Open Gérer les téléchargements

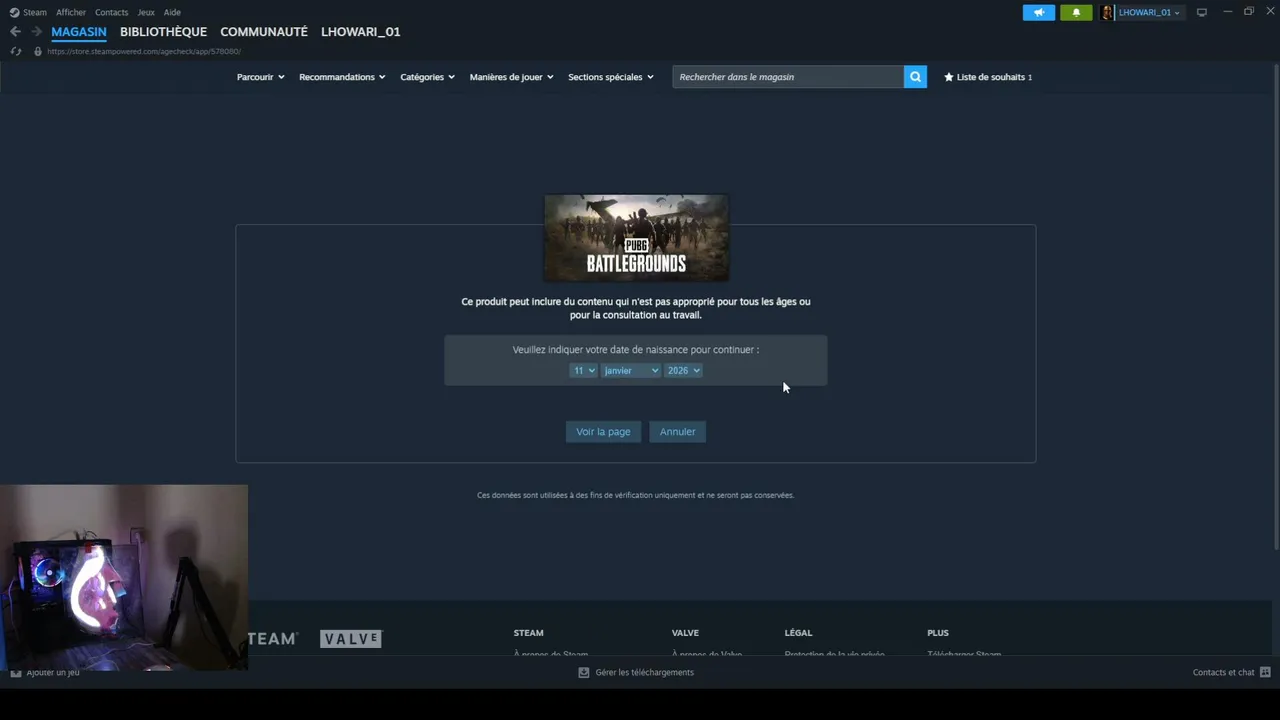pos(636,672)
